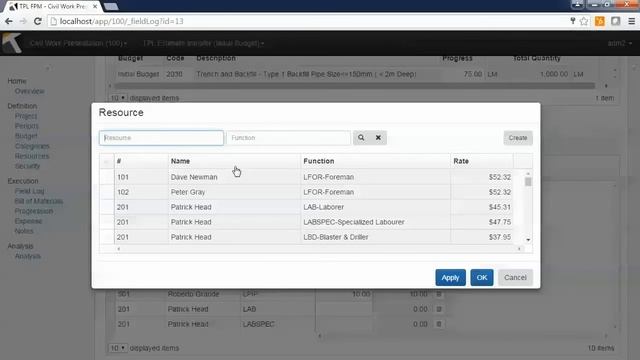
Task: Click the key icon in the address bar
Action: click(x=573, y=21)
